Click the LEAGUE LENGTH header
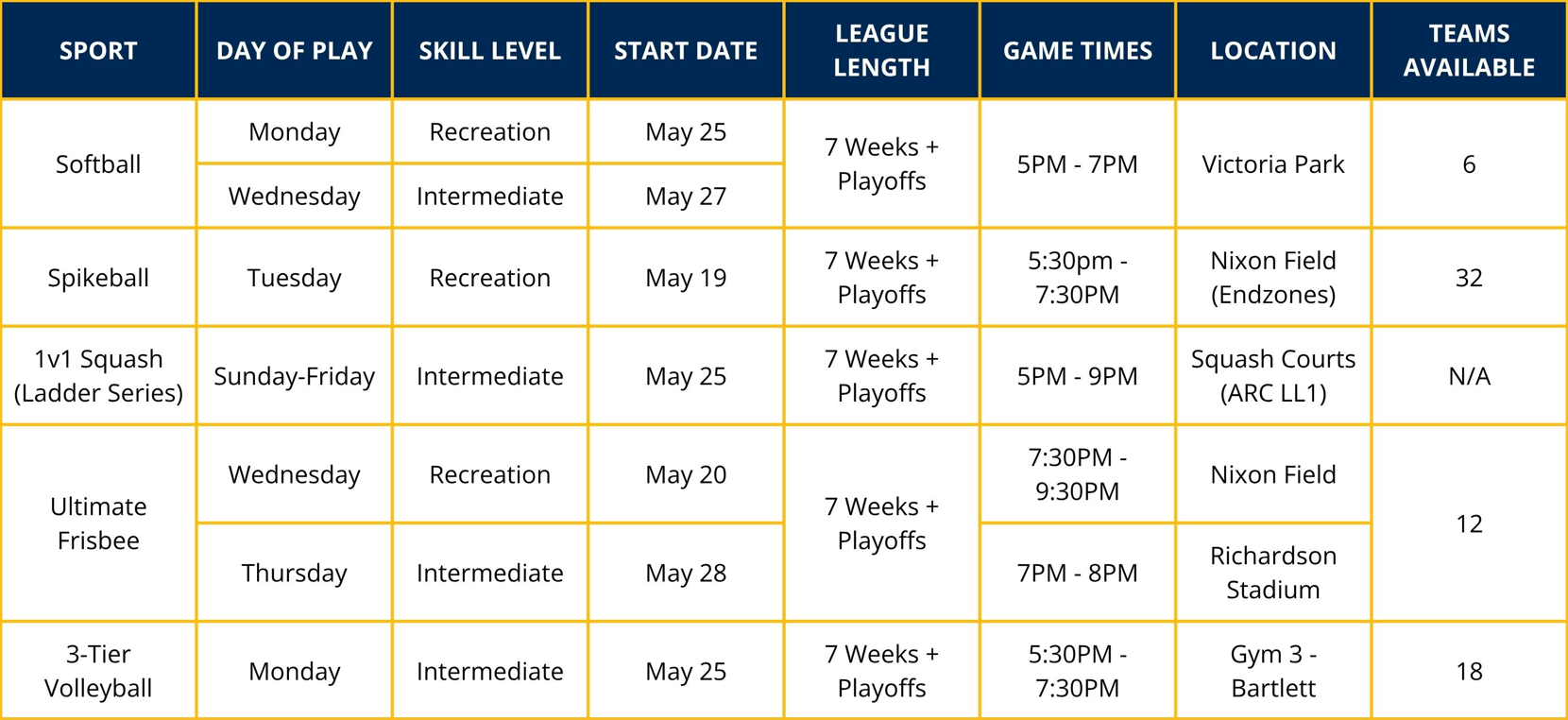This screenshot has width=1568, height=720. [881, 50]
